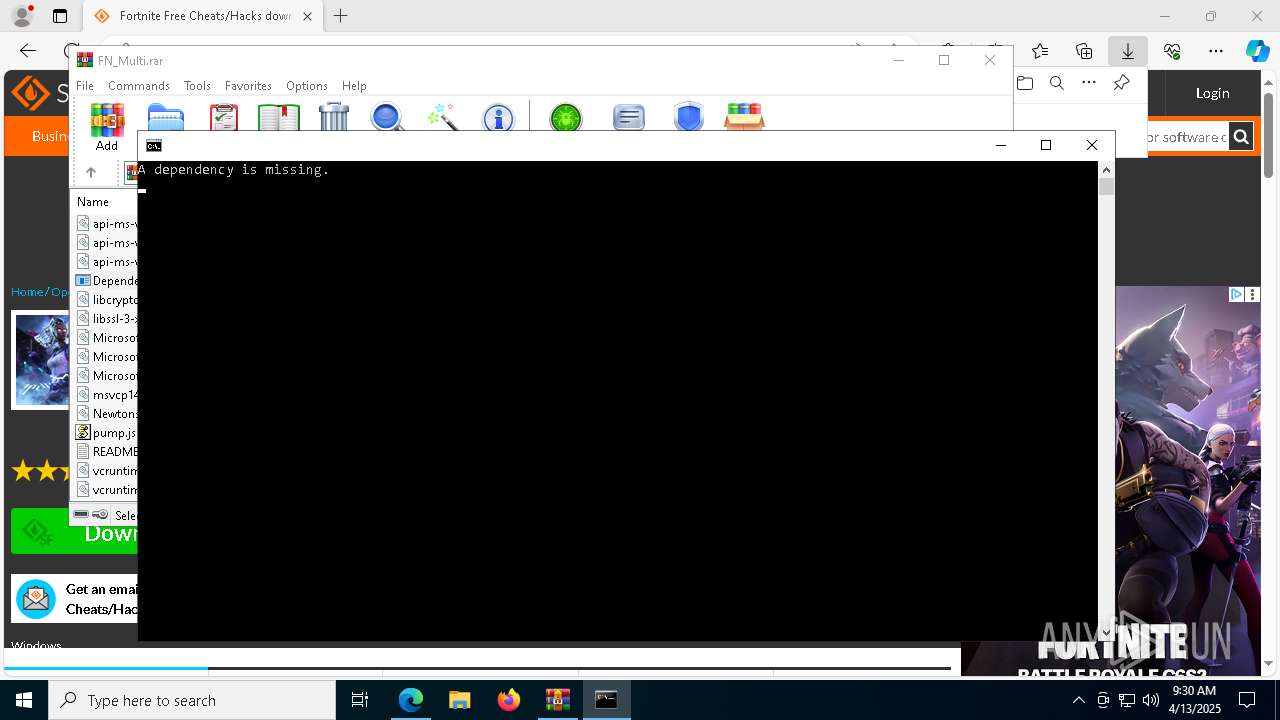
Task: Open Edge settings and more menu
Action: 1216,51
